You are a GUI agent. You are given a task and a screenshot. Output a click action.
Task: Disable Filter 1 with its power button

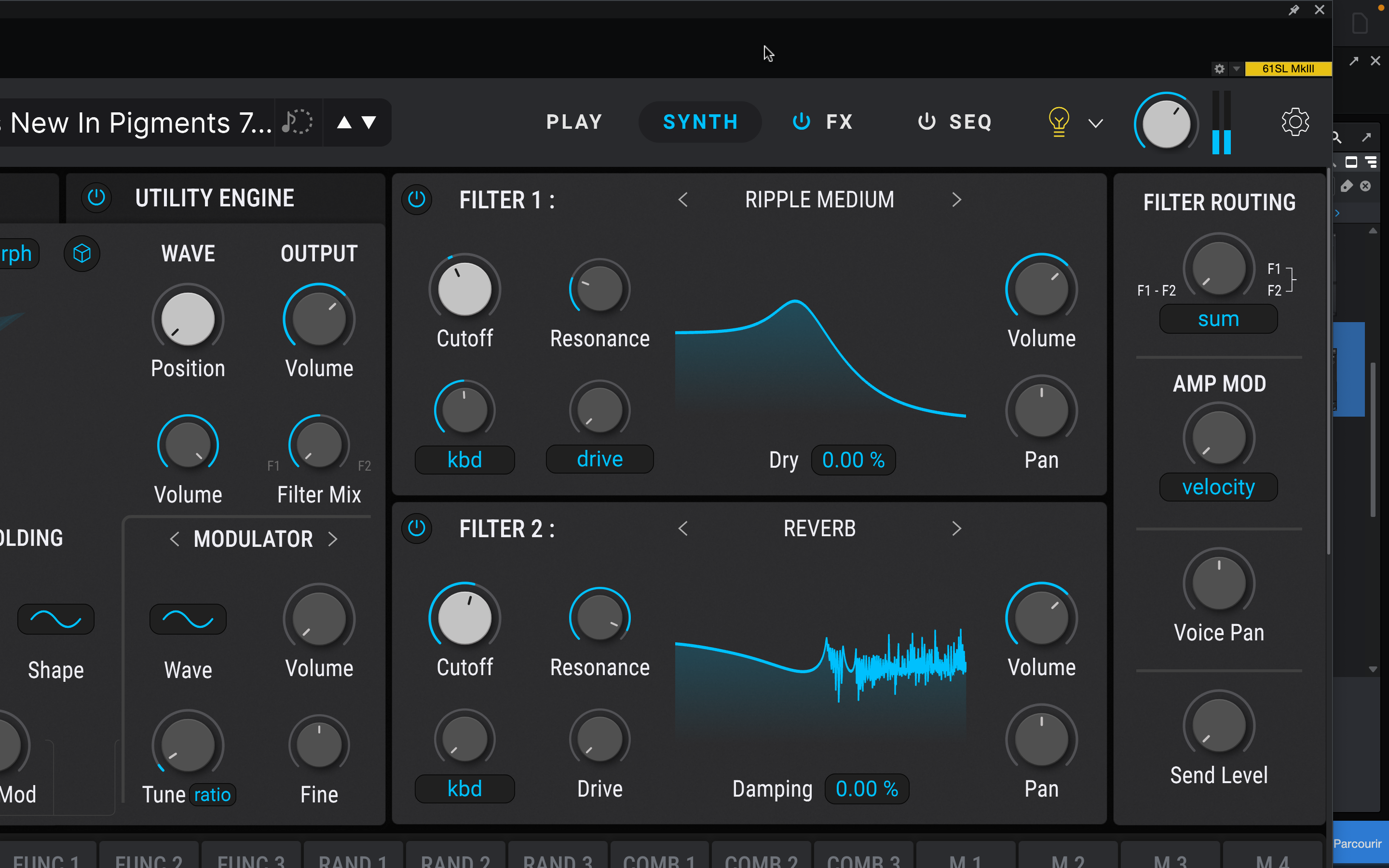[417, 200]
